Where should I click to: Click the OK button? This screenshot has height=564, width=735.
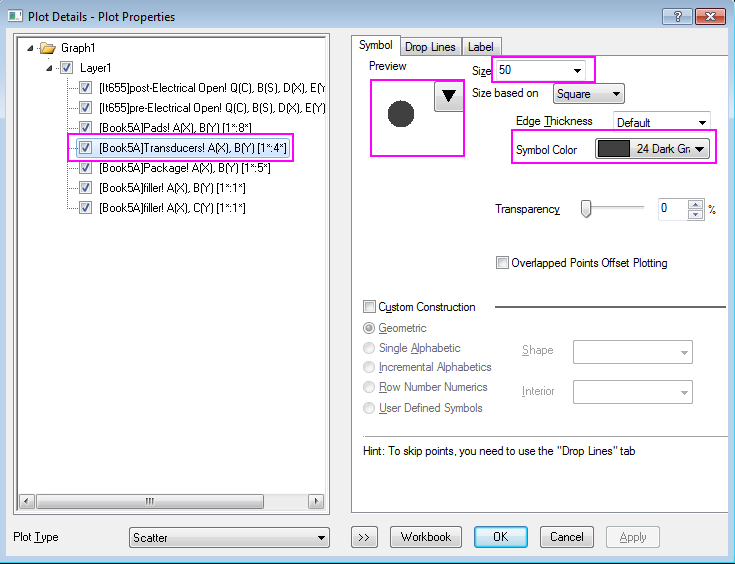click(500, 537)
